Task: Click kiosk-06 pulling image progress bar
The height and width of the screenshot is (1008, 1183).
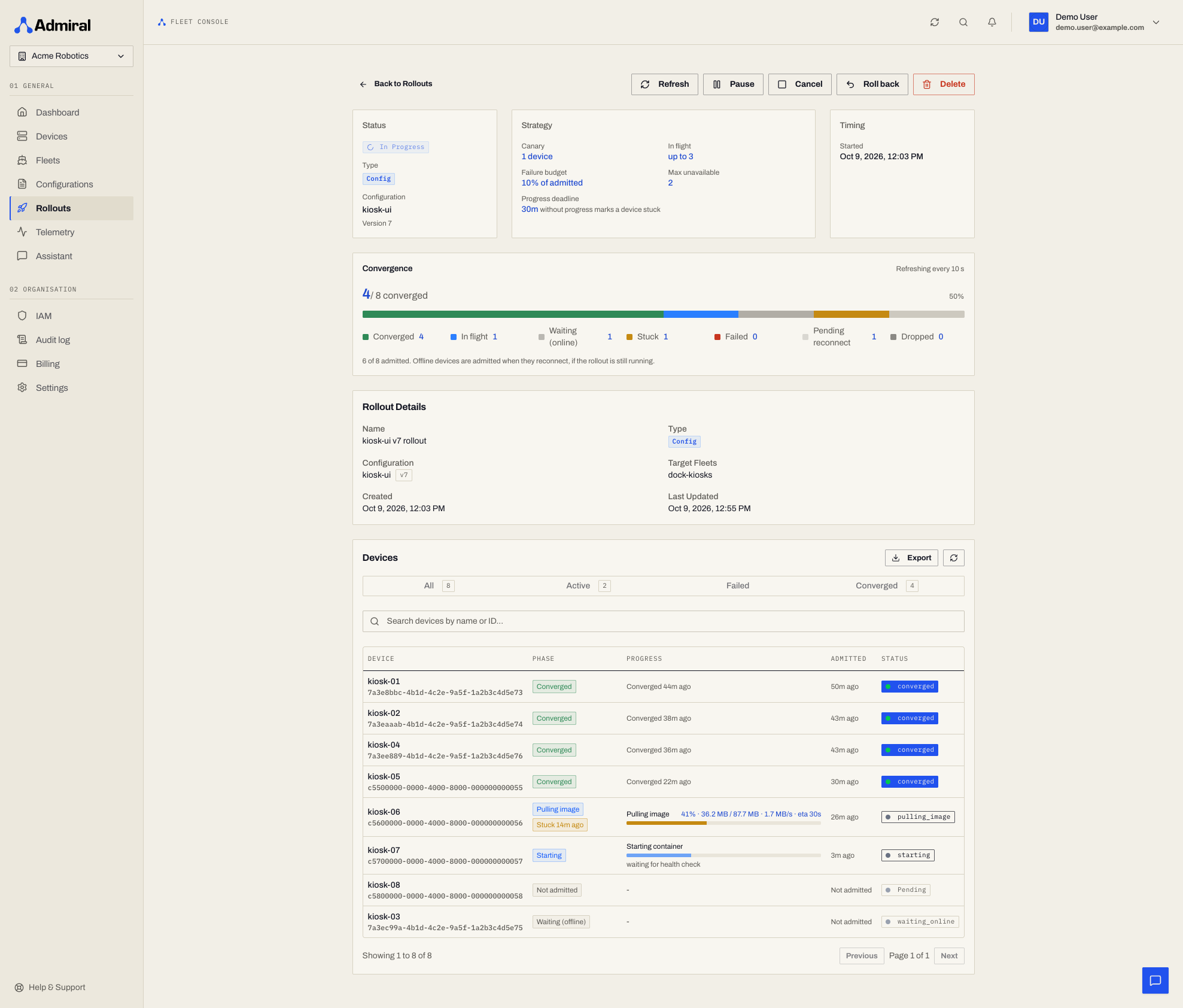Action: click(723, 823)
